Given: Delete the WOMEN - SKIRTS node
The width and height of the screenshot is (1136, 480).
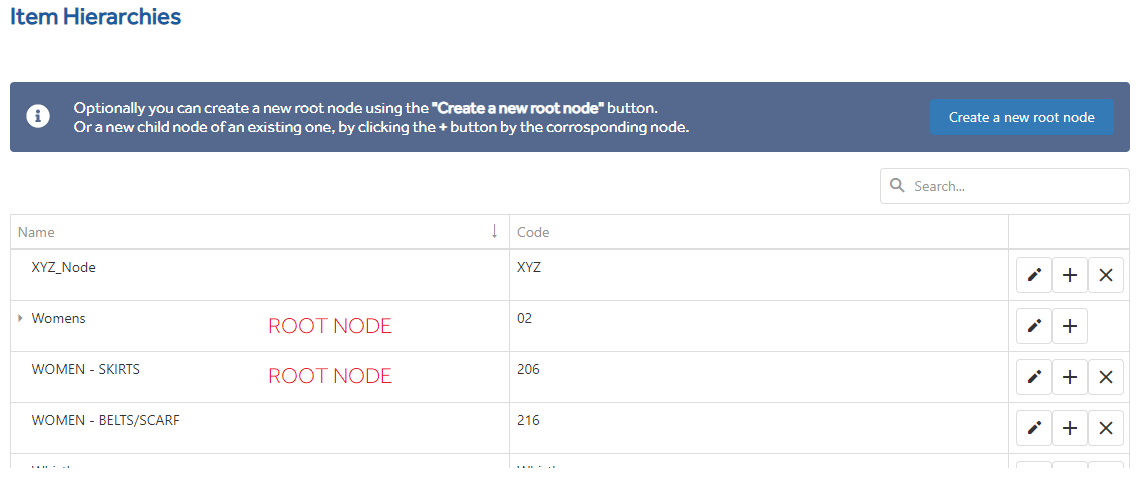Looking at the screenshot, I should (x=1106, y=376).
